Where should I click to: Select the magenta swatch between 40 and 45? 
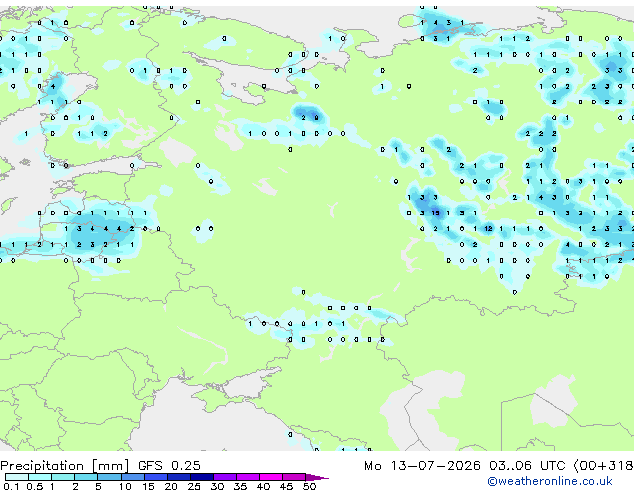coord(271,477)
